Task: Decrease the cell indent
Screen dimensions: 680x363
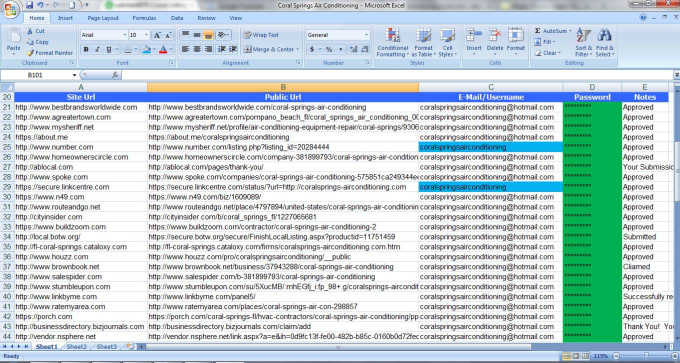Action: (222, 49)
